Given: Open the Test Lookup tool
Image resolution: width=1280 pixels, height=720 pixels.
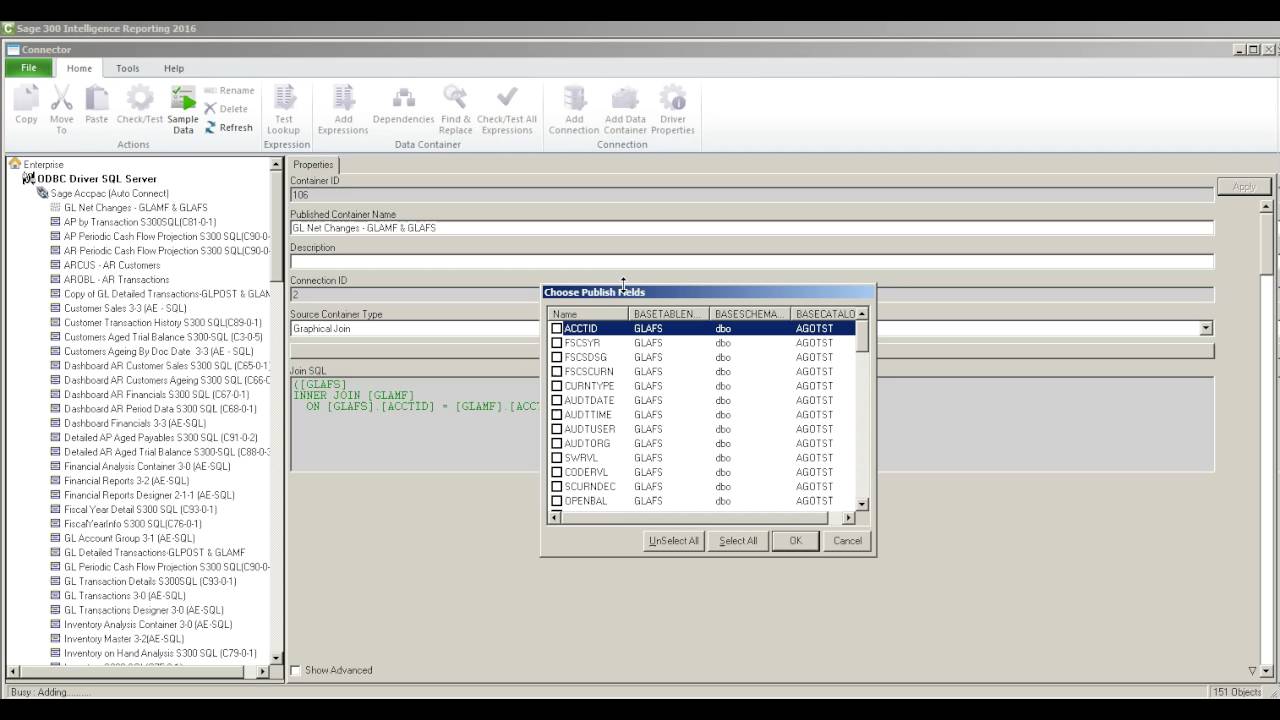Looking at the screenshot, I should [x=284, y=109].
